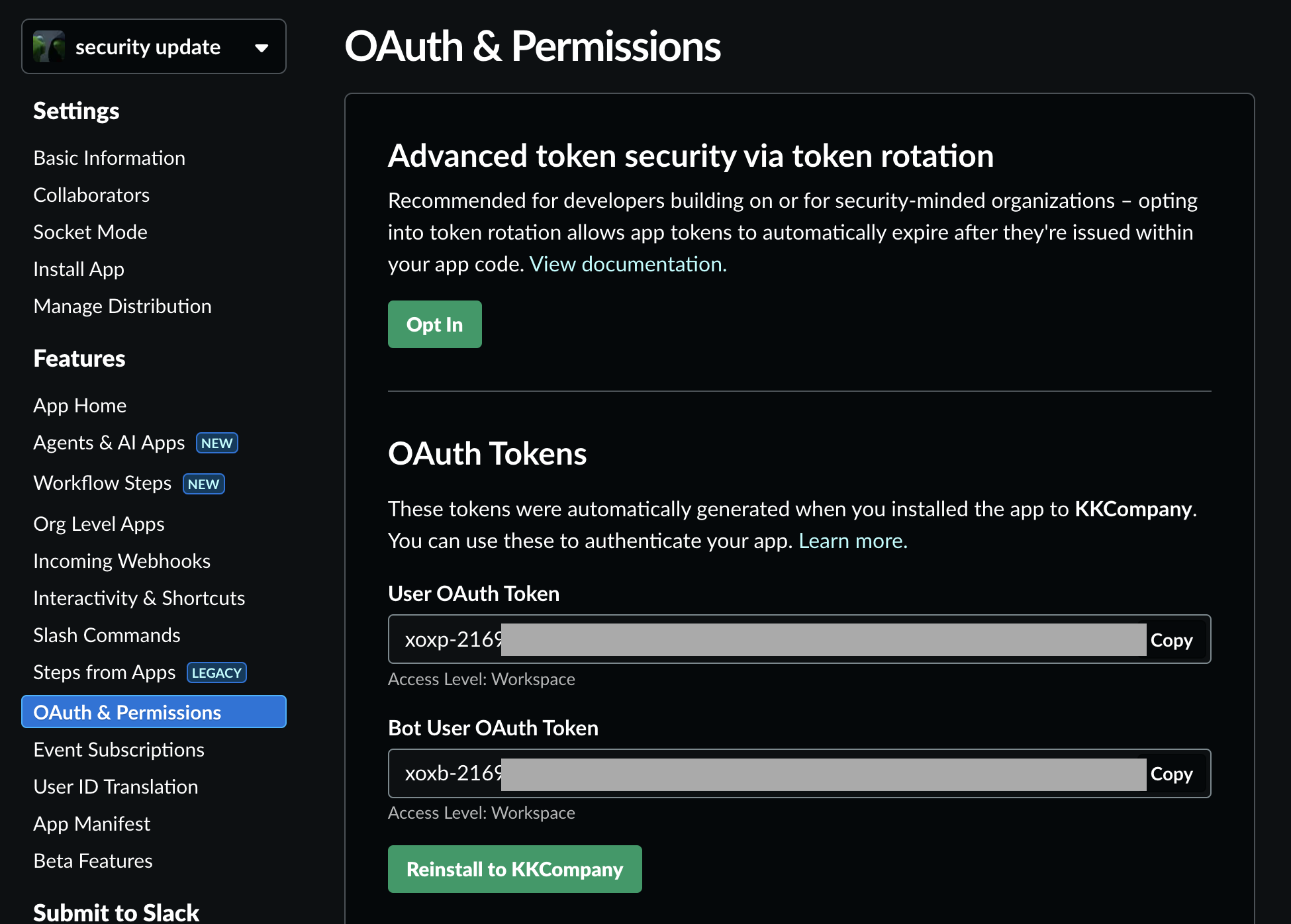The image size is (1291, 924).
Task: Click the Submit to Slack heading
Action: tap(117, 913)
